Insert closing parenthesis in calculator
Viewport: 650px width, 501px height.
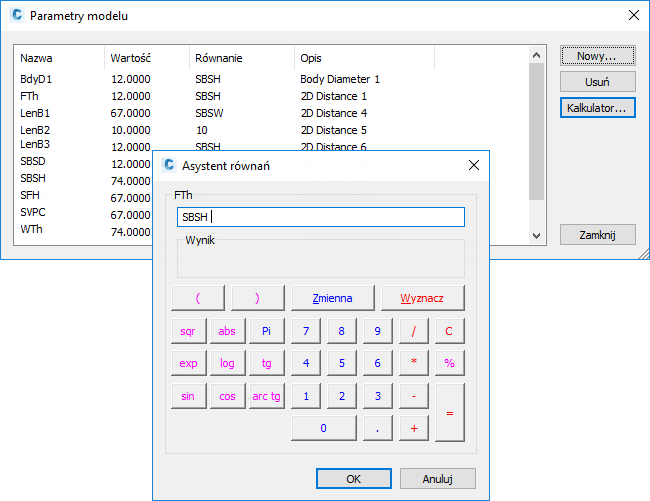[x=257, y=298]
